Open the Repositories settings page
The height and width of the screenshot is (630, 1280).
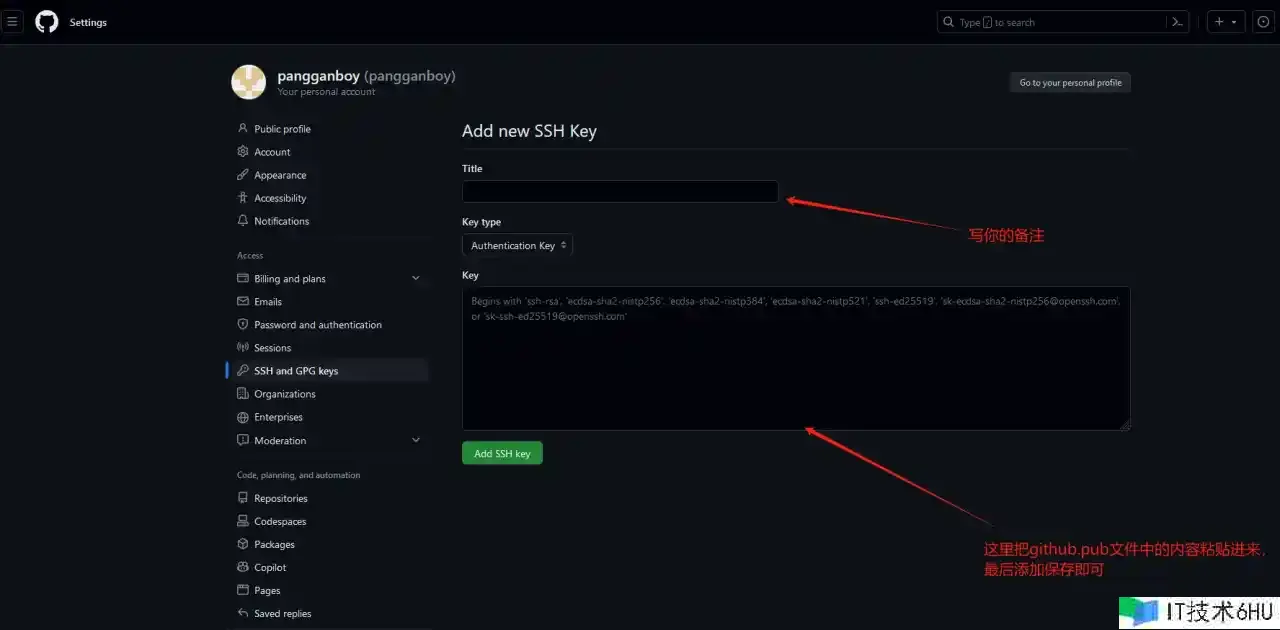(x=279, y=498)
